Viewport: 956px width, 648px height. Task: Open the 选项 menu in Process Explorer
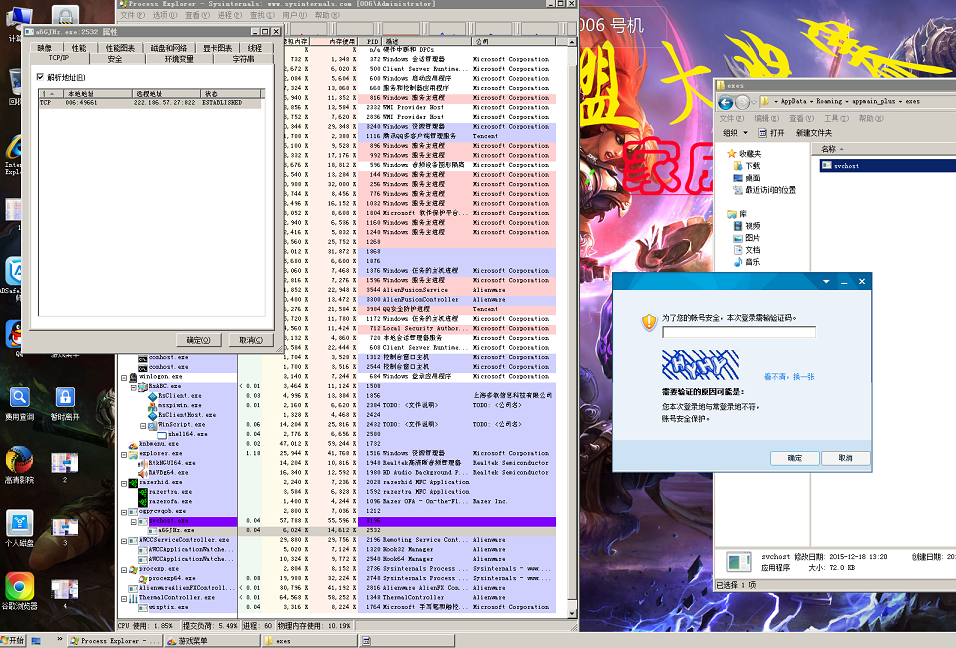point(165,15)
